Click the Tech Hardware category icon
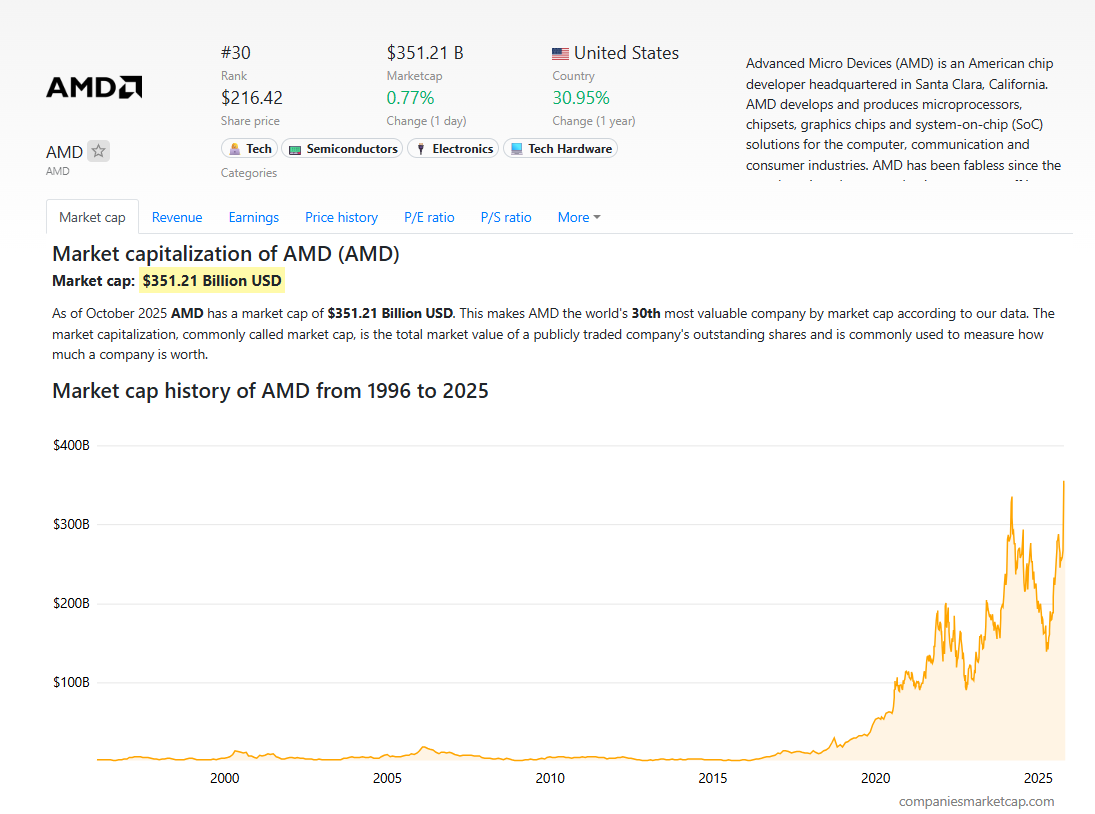Screen dimensions: 1095x814 (x=516, y=149)
